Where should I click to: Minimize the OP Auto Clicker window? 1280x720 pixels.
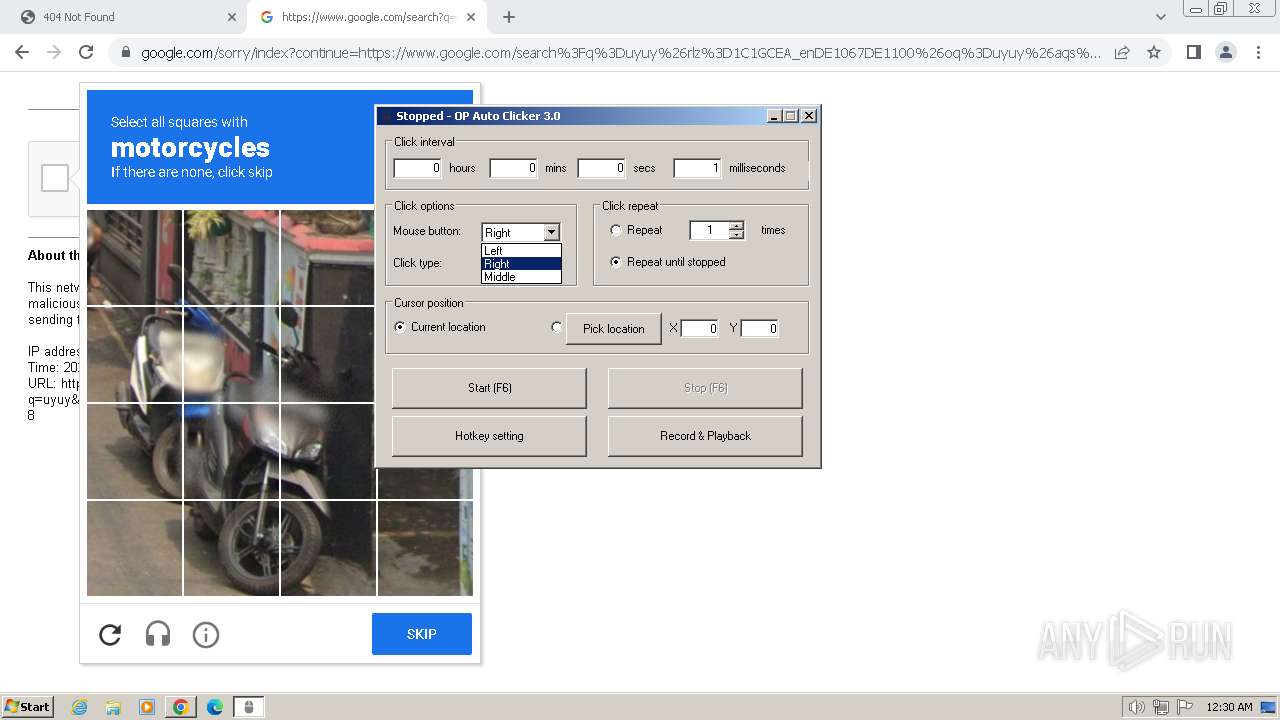click(x=774, y=116)
